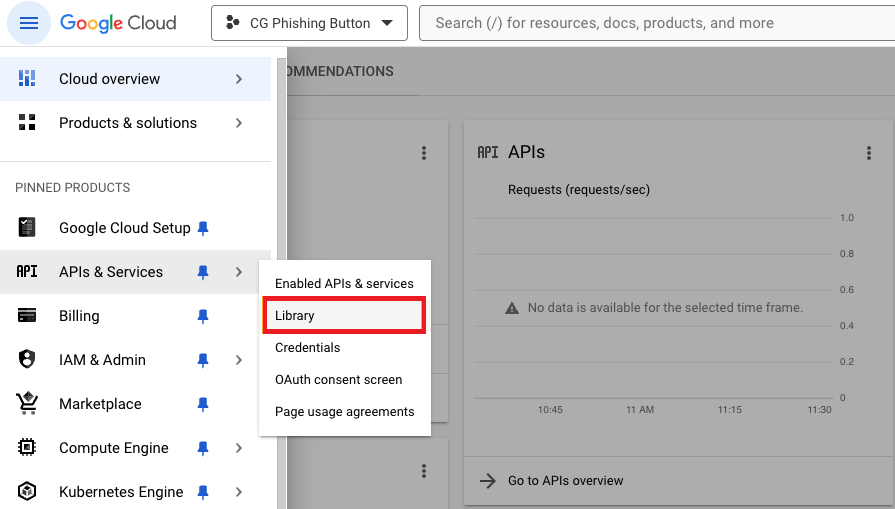Click the IAM & Admin shield icon

[x=27, y=359]
